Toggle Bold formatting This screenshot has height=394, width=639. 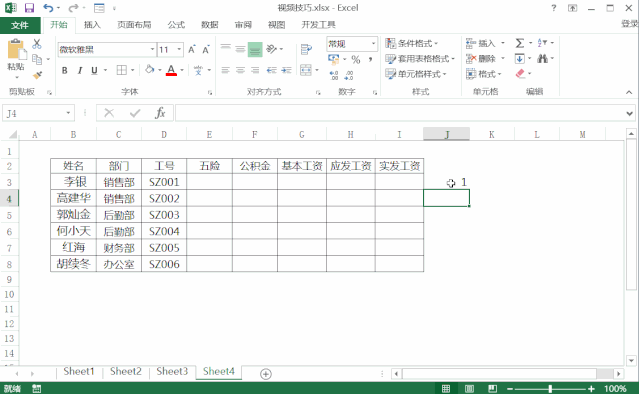[x=65, y=70]
